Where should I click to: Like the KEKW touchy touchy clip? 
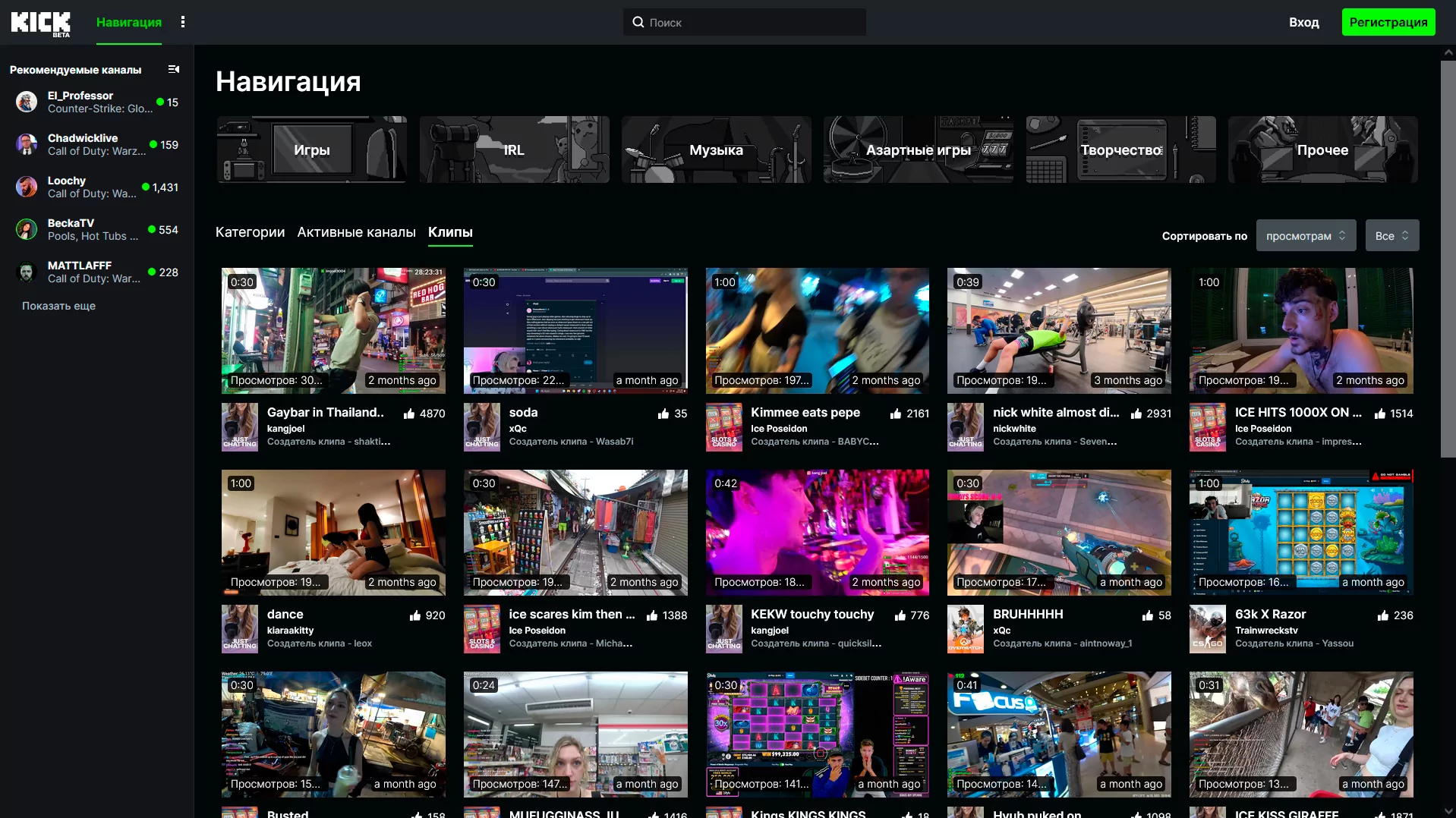(x=900, y=615)
